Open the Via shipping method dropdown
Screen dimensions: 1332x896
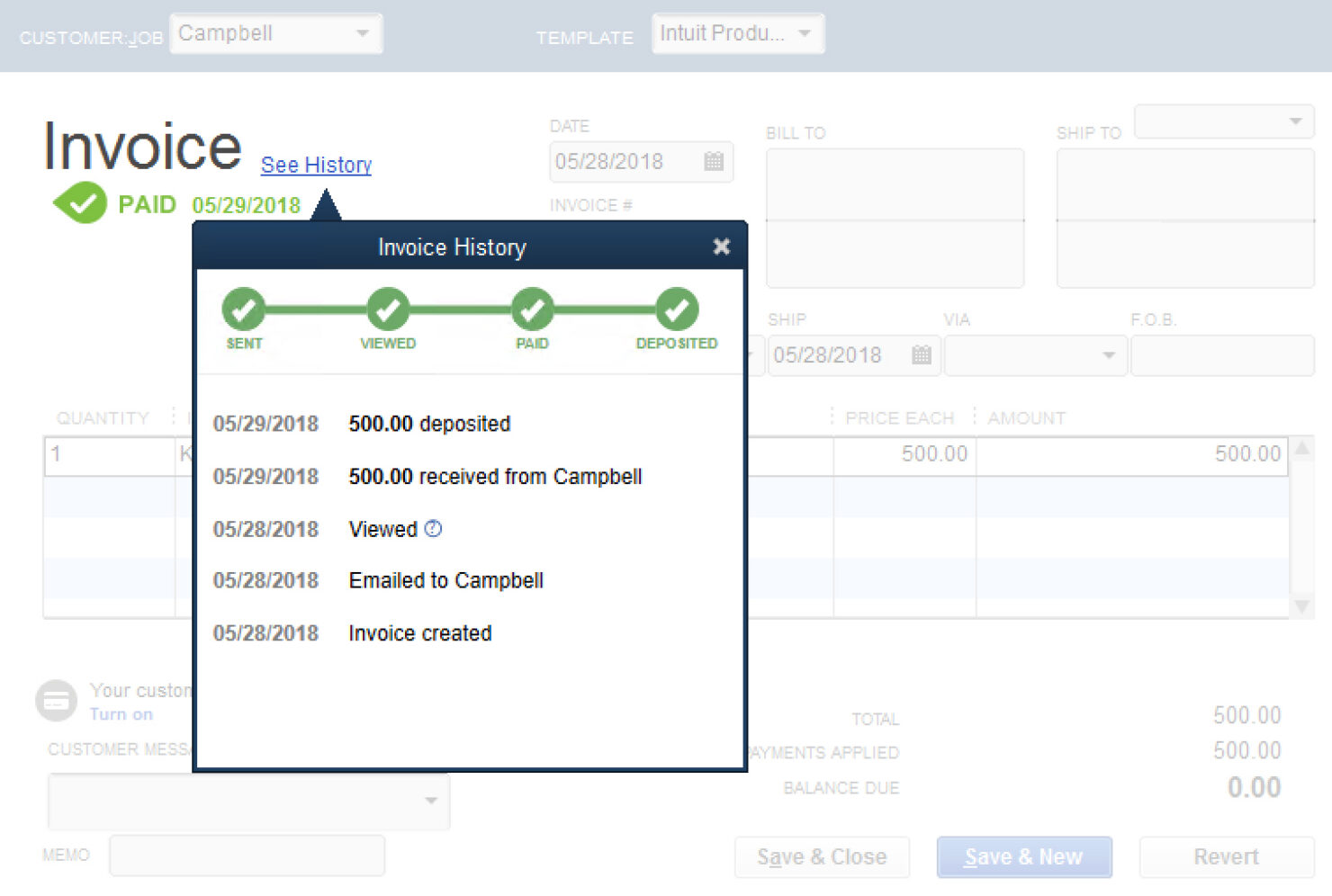coord(1109,355)
